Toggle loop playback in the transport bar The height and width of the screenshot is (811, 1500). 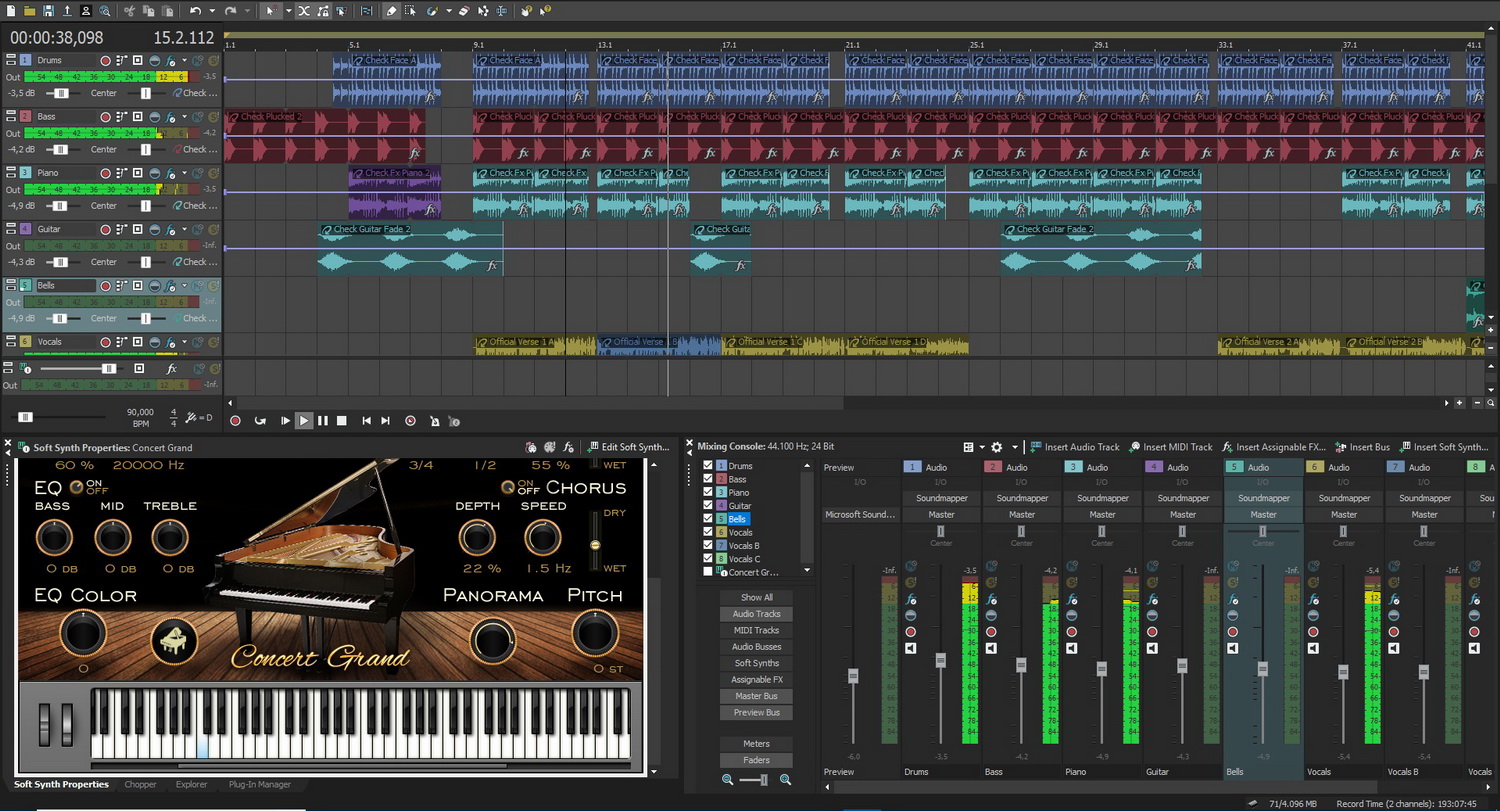260,421
